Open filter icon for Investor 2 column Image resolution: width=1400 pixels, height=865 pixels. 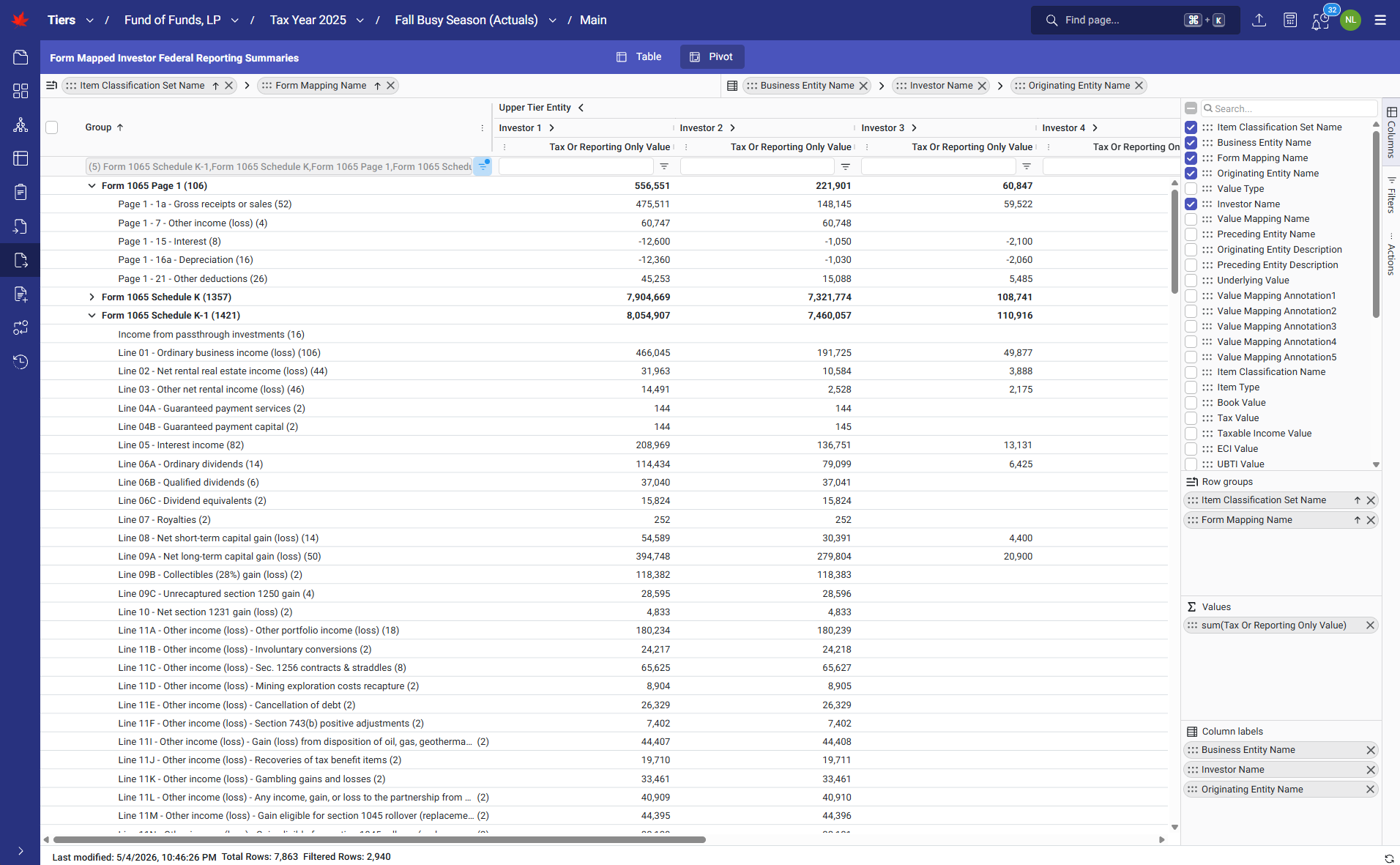846,167
